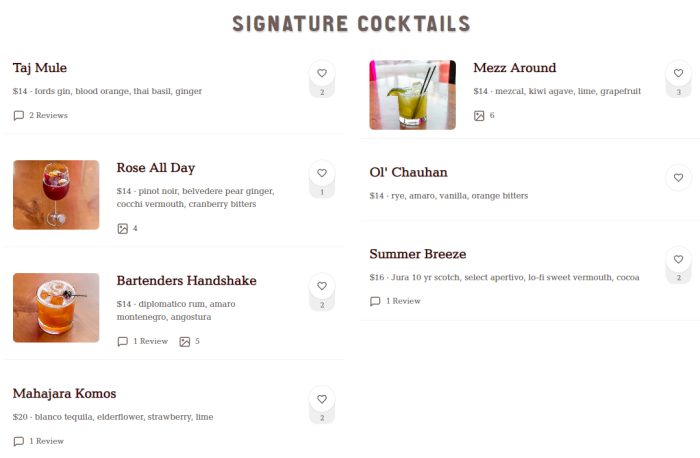The height and width of the screenshot is (458, 700).
Task: Heart the Mahajara Komos cocktail
Action: pyautogui.click(x=322, y=399)
